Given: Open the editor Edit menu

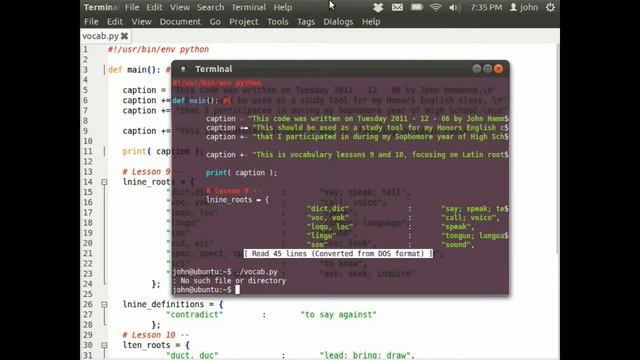Looking at the screenshot, I should (x=115, y=22).
